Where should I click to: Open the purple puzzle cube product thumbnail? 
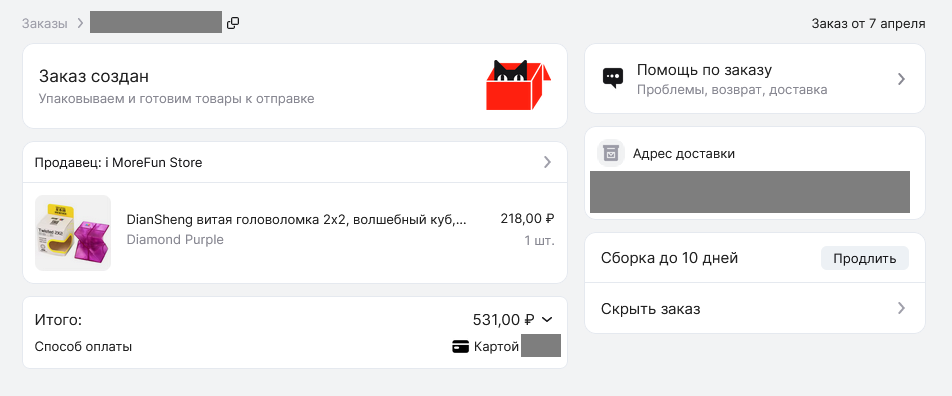[x=73, y=233]
